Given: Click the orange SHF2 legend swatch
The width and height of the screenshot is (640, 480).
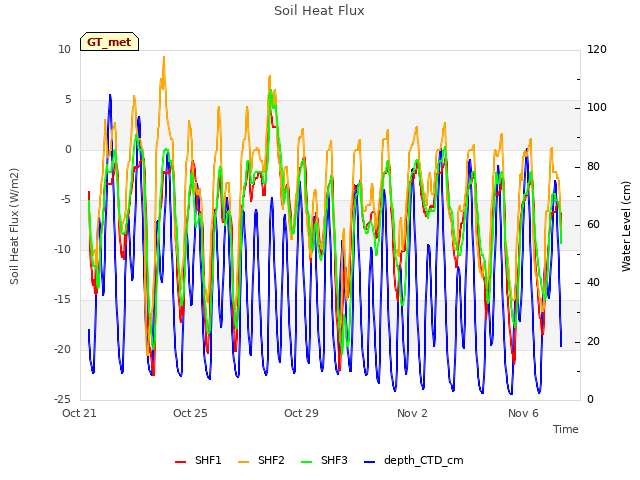Looking at the screenshot, I should point(243,462).
